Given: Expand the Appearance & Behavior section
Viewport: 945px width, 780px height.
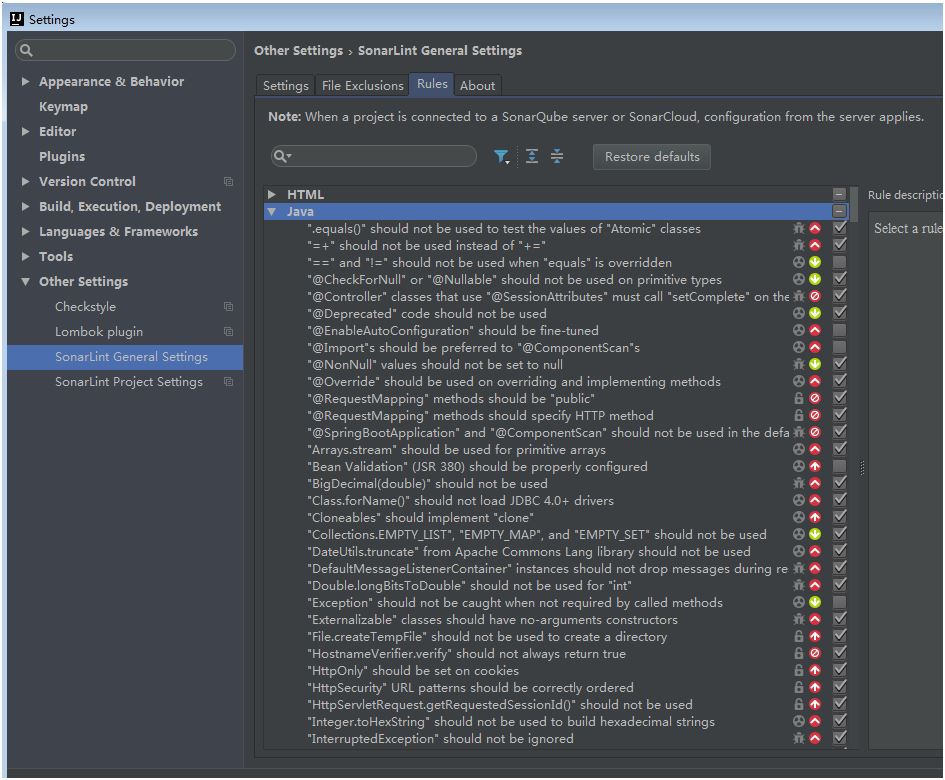Looking at the screenshot, I should point(25,82).
